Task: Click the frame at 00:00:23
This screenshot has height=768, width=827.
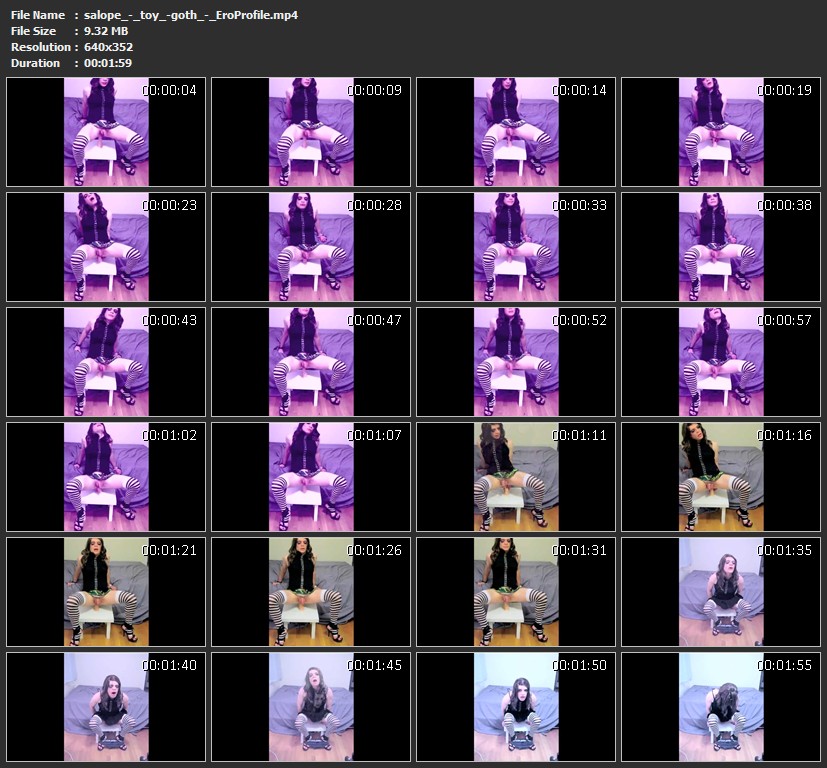Action: click(x=106, y=247)
